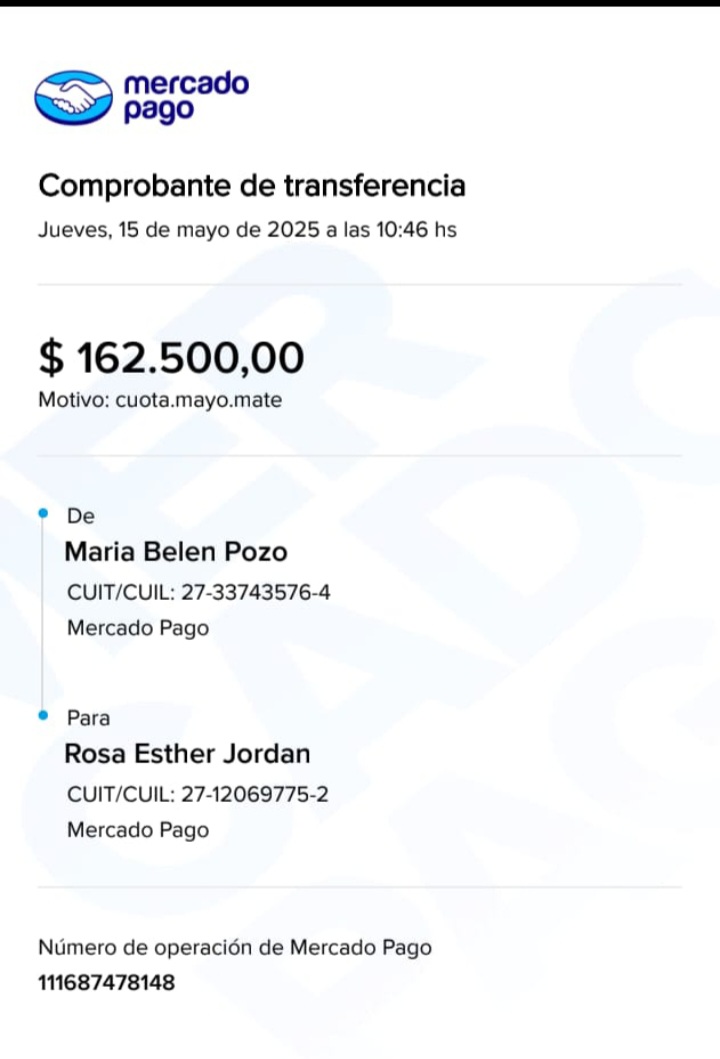Viewport: 720px width, 1059px height.
Task: Select operation number 111687478148
Action: (106, 983)
